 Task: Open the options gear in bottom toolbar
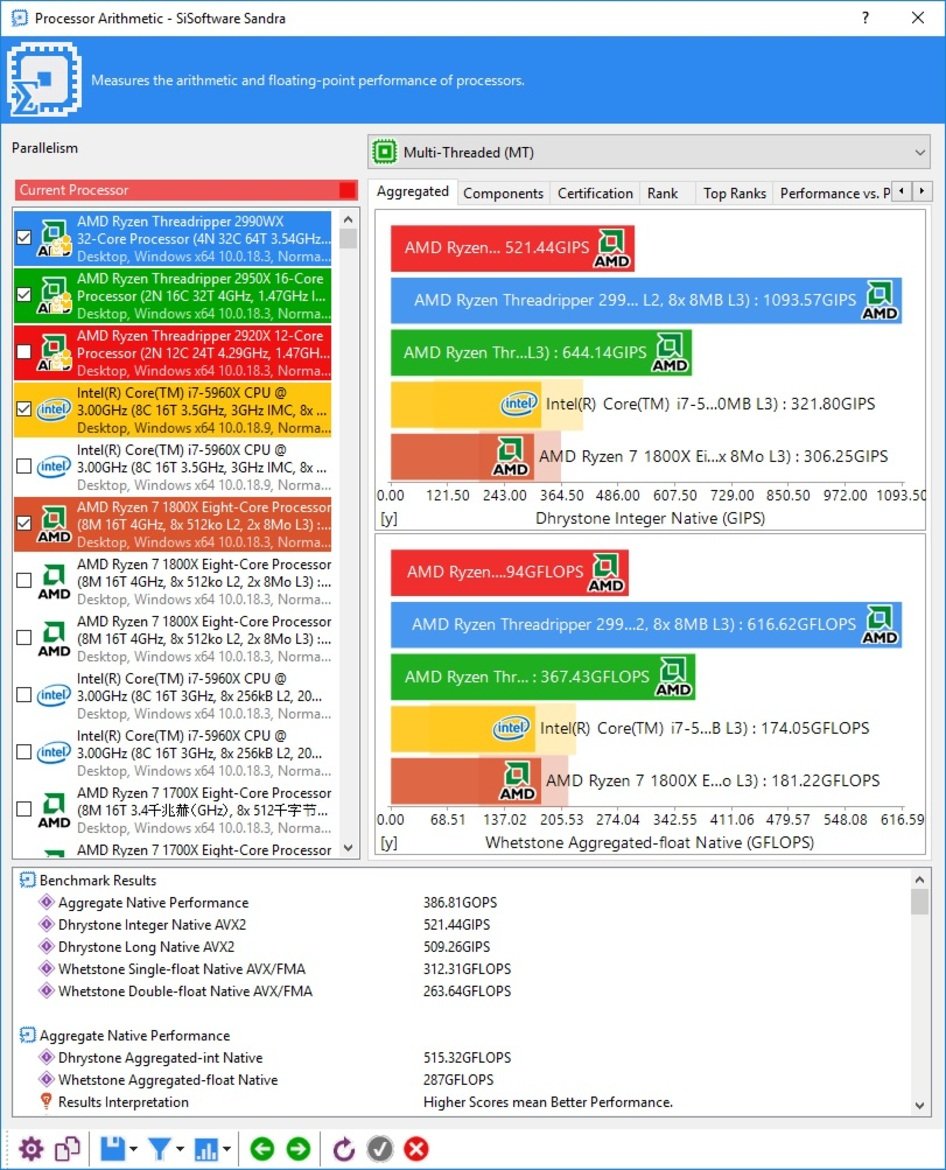point(31,1148)
